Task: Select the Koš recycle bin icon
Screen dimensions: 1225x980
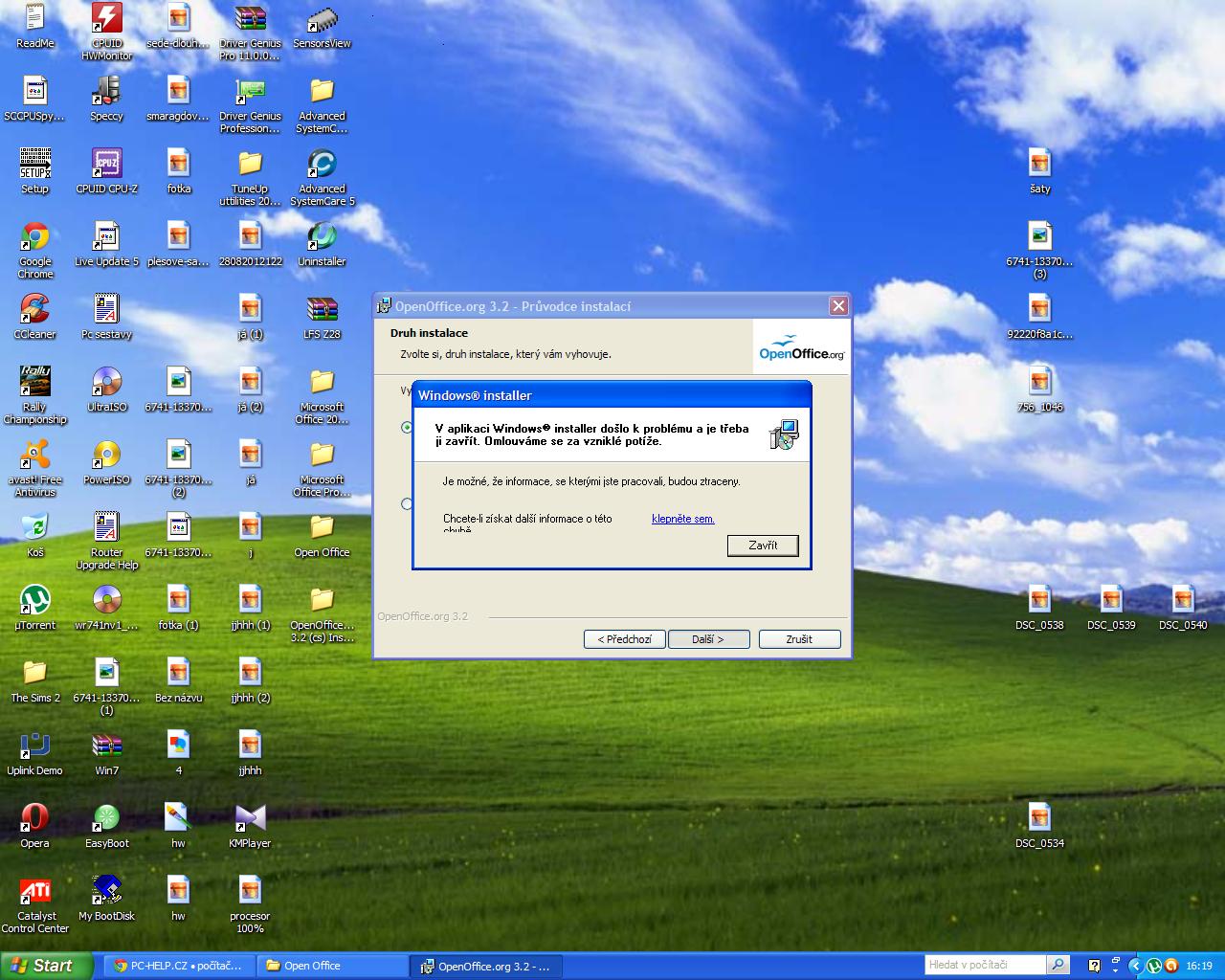Action: (35, 535)
